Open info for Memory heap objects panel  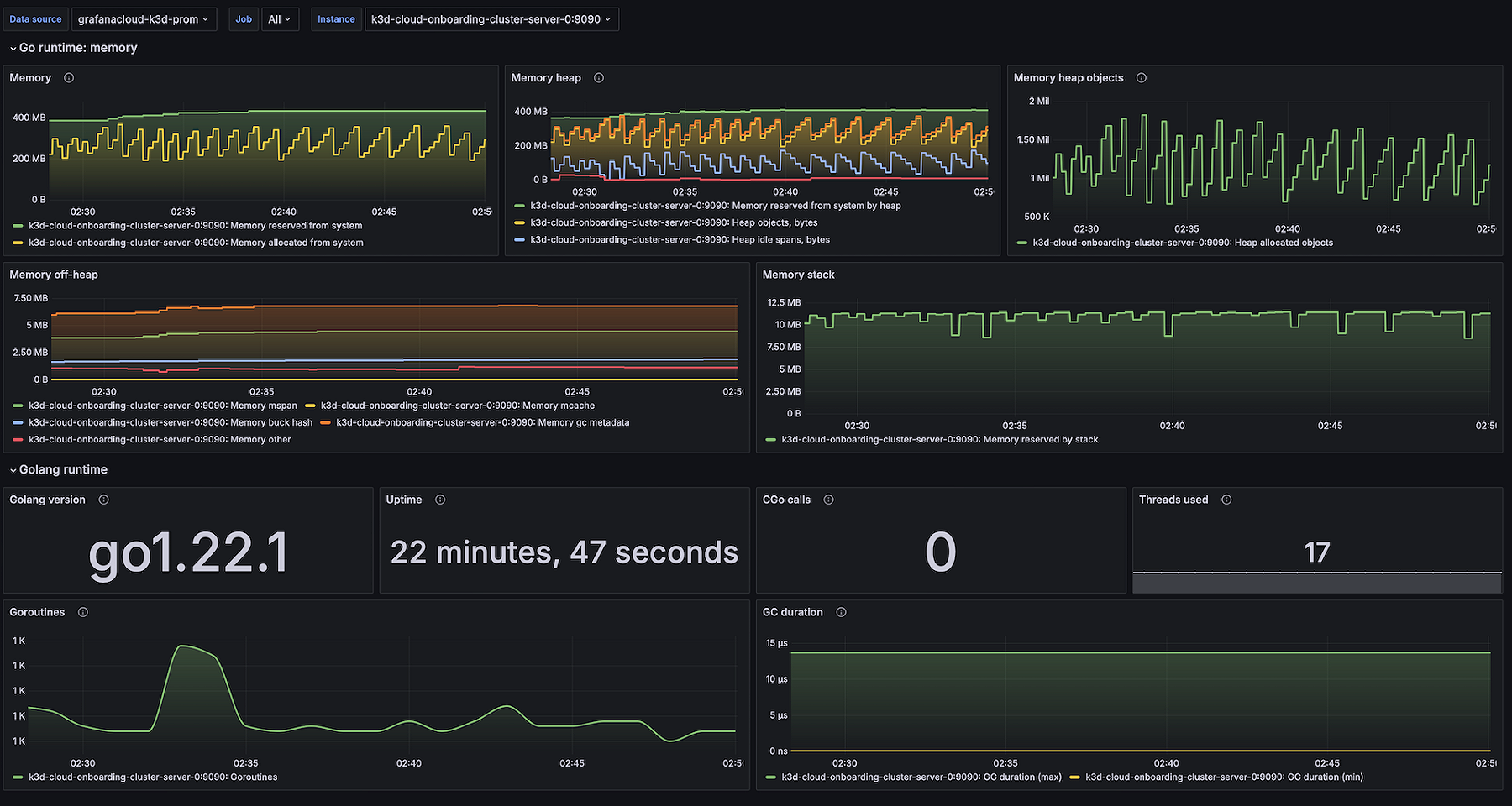pyautogui.click(x=1141, y=77)
